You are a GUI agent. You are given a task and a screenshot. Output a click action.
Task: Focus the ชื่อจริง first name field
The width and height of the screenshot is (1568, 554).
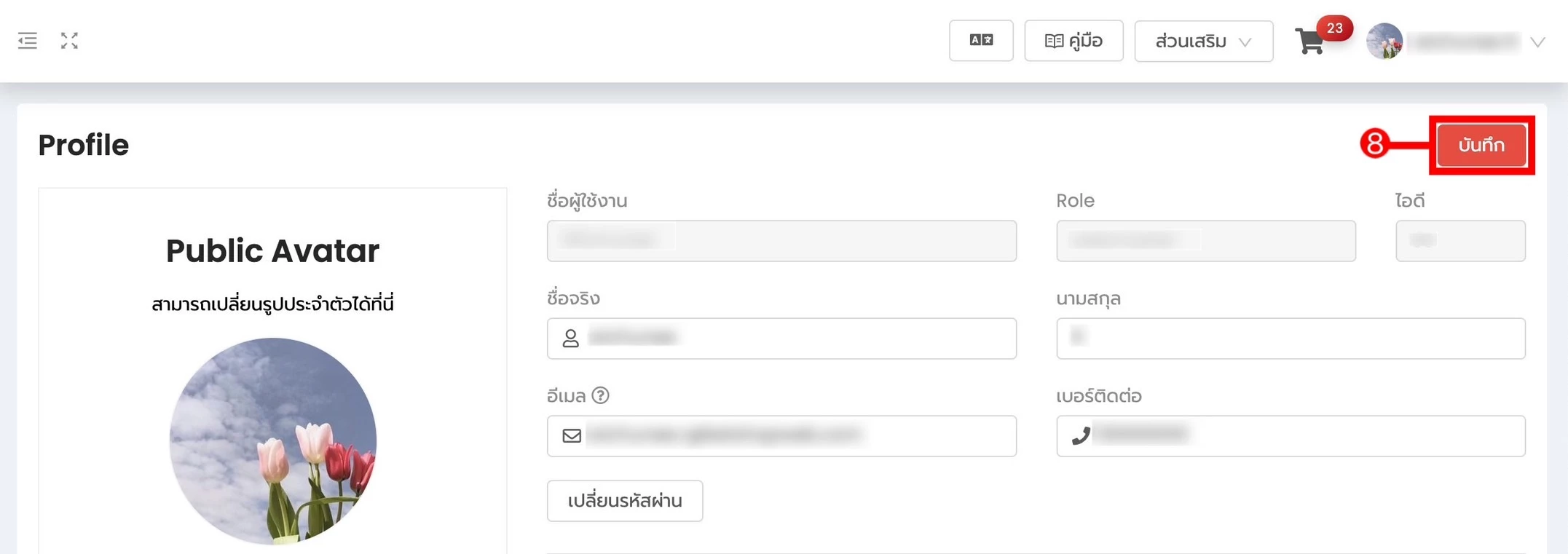[x=781, y=339]
